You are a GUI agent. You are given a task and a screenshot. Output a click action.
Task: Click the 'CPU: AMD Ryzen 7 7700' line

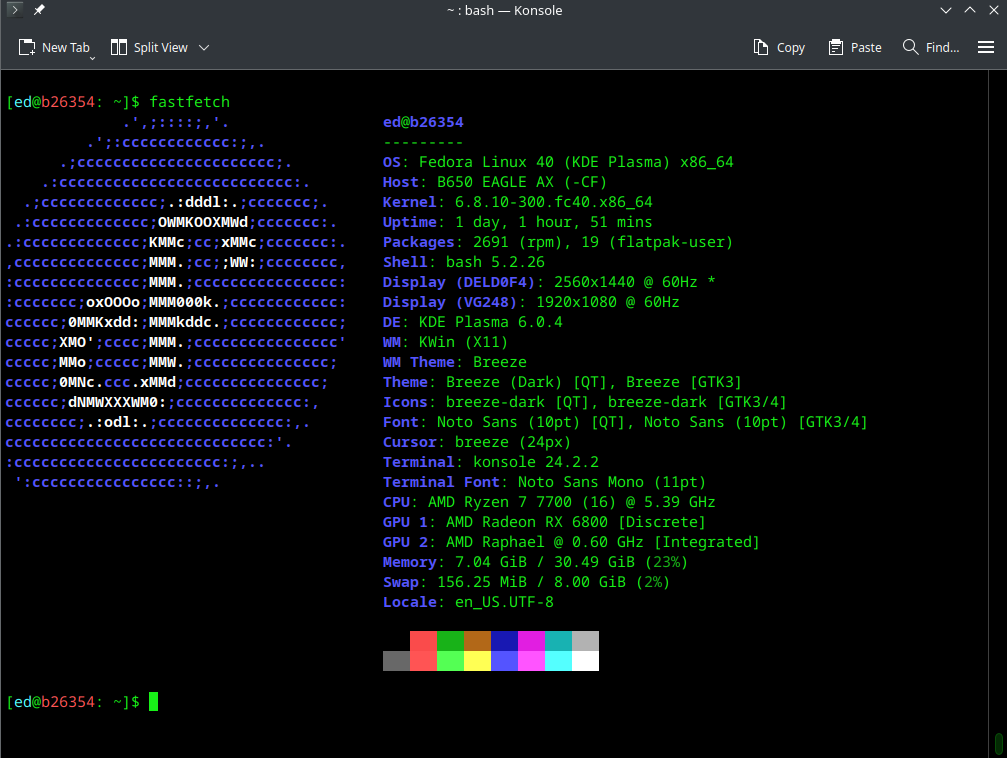tap(549, 502)
